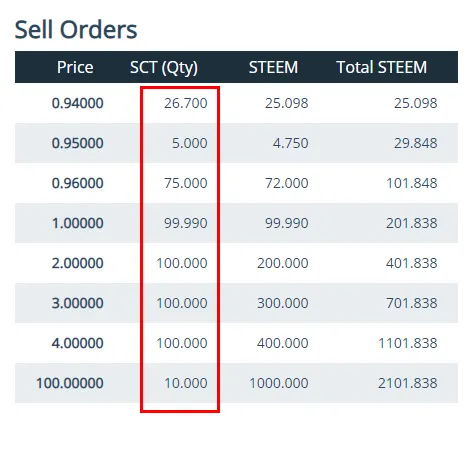Select the 3.00000 price sell order
This screenshot has height=453, width=471.
pos(236,303)
